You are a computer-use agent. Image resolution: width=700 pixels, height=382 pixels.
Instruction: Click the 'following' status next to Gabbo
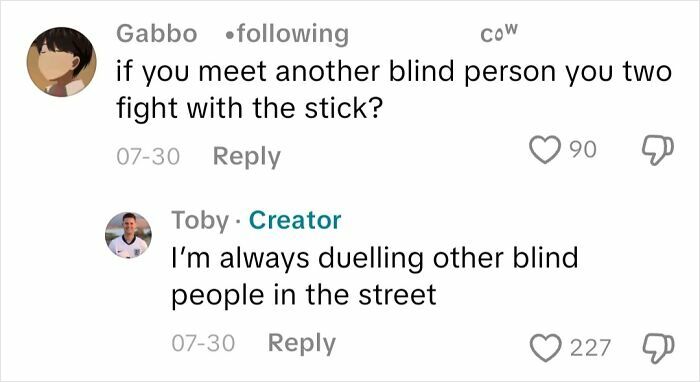287,34
